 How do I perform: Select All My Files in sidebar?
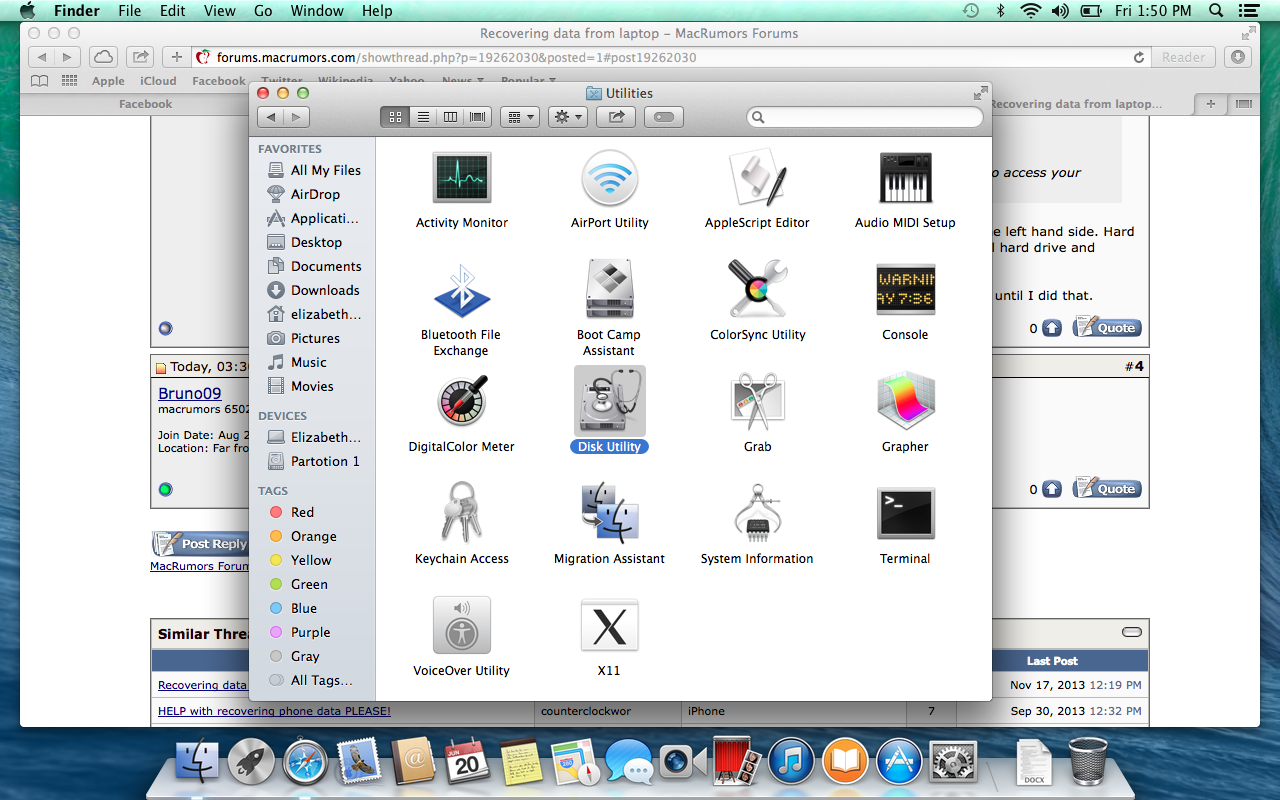313,170
